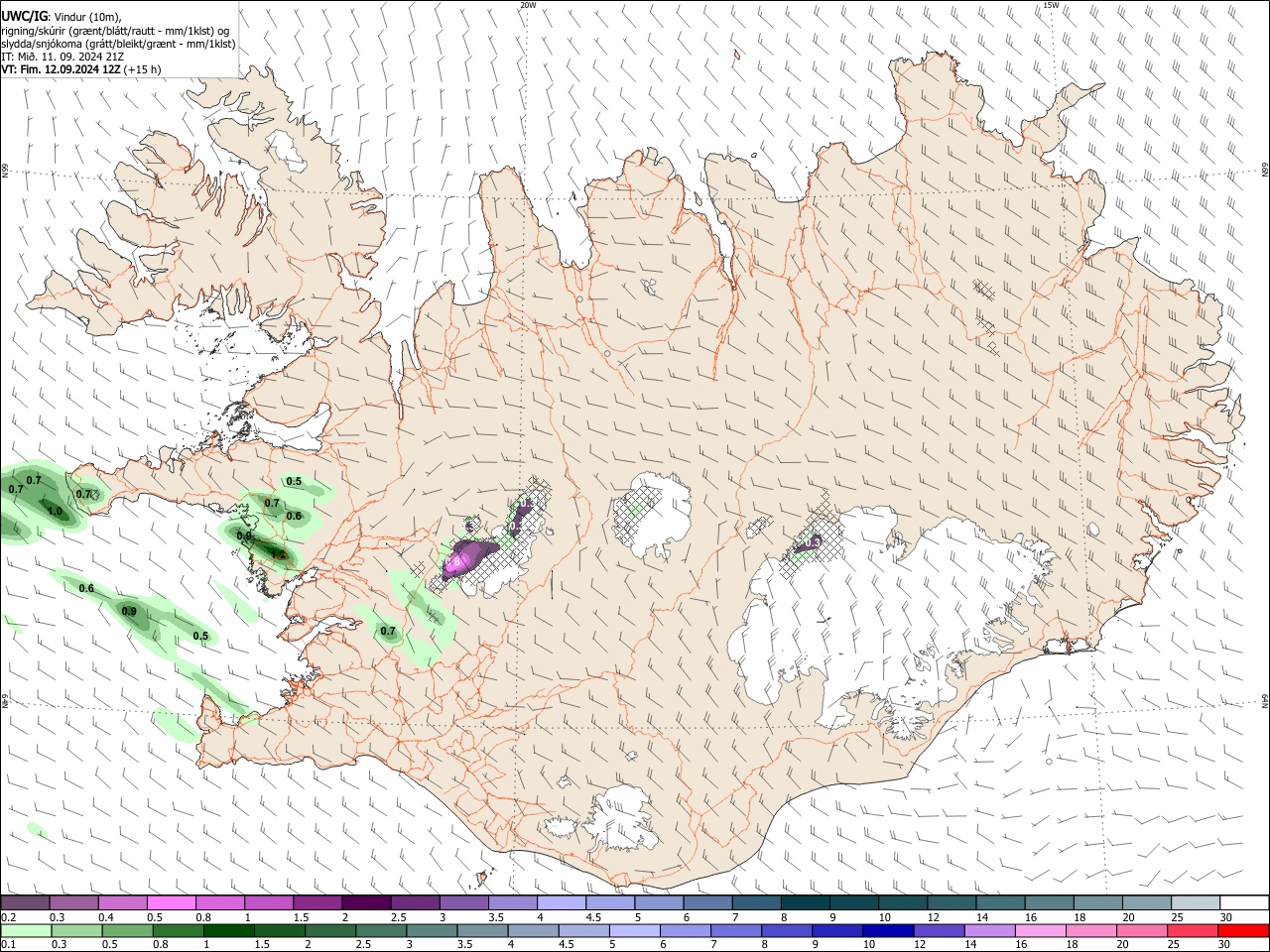Click the 'slydda/snjókoma' legend description line
This screenshot has width=1270, height=952.
[118, 44]
